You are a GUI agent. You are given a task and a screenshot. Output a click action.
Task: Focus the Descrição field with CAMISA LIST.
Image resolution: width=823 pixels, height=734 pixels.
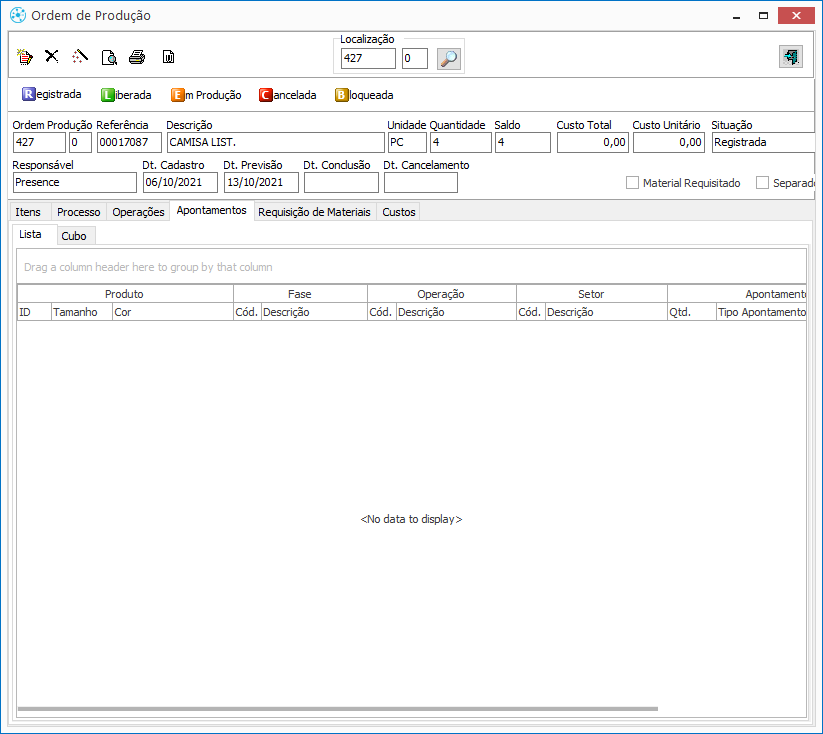coord(276,142)
